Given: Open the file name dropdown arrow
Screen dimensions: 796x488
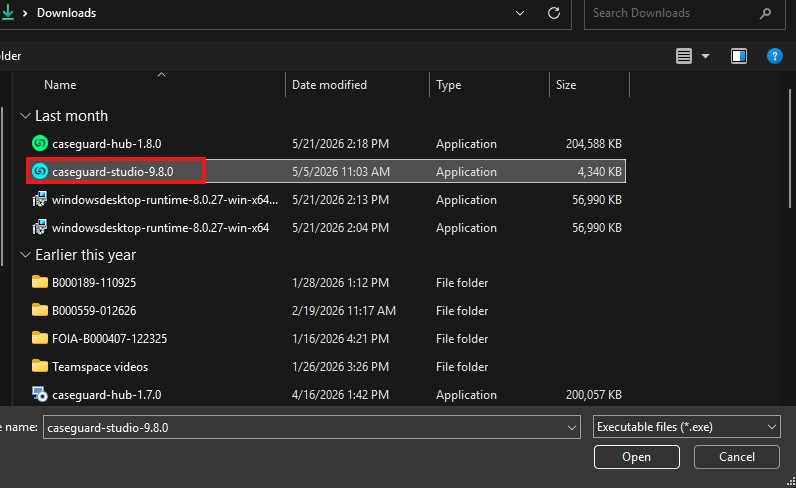Looking at the screenshot, I should [x=572, y=428].
